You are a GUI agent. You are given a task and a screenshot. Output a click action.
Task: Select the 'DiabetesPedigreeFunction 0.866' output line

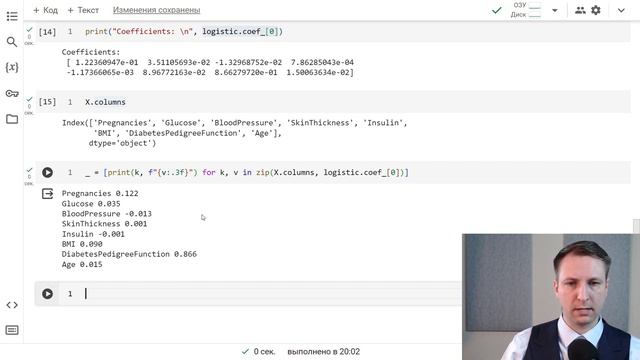click(x=129, y=254)
